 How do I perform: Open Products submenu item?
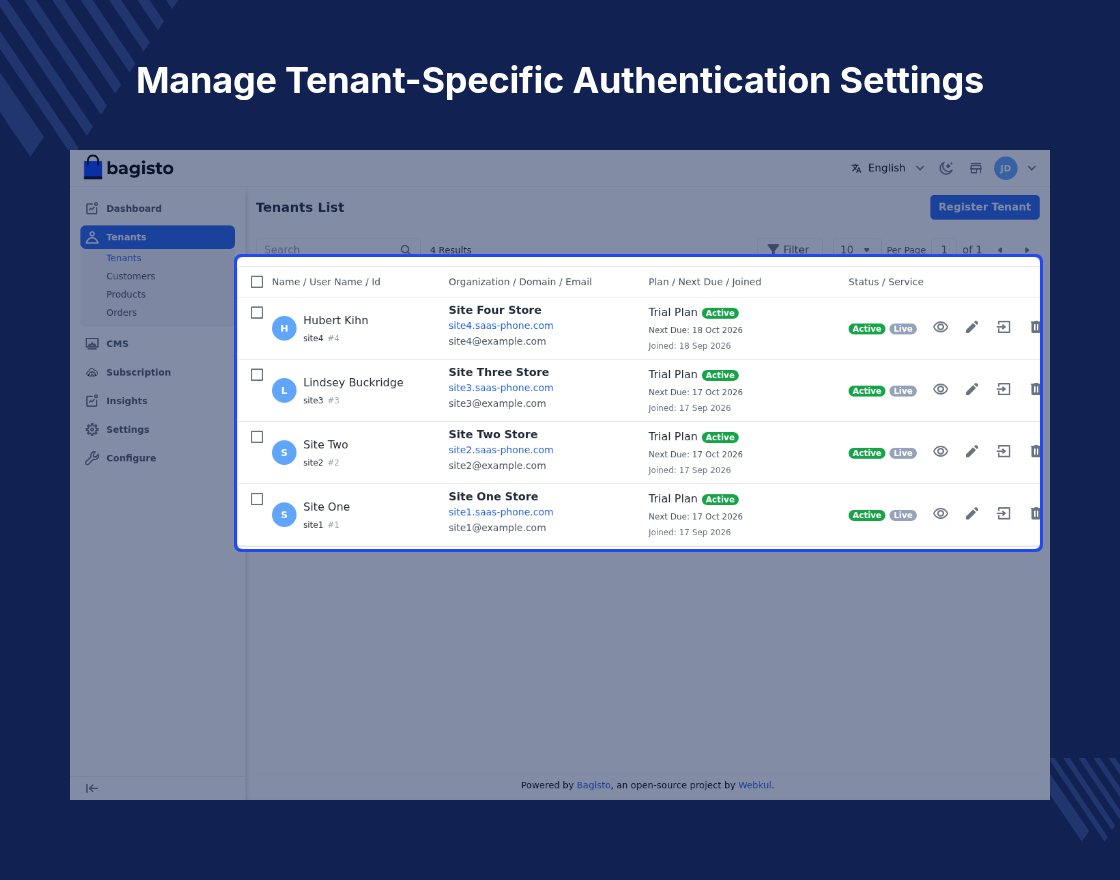pyautogui.click(x=126, y=294)
